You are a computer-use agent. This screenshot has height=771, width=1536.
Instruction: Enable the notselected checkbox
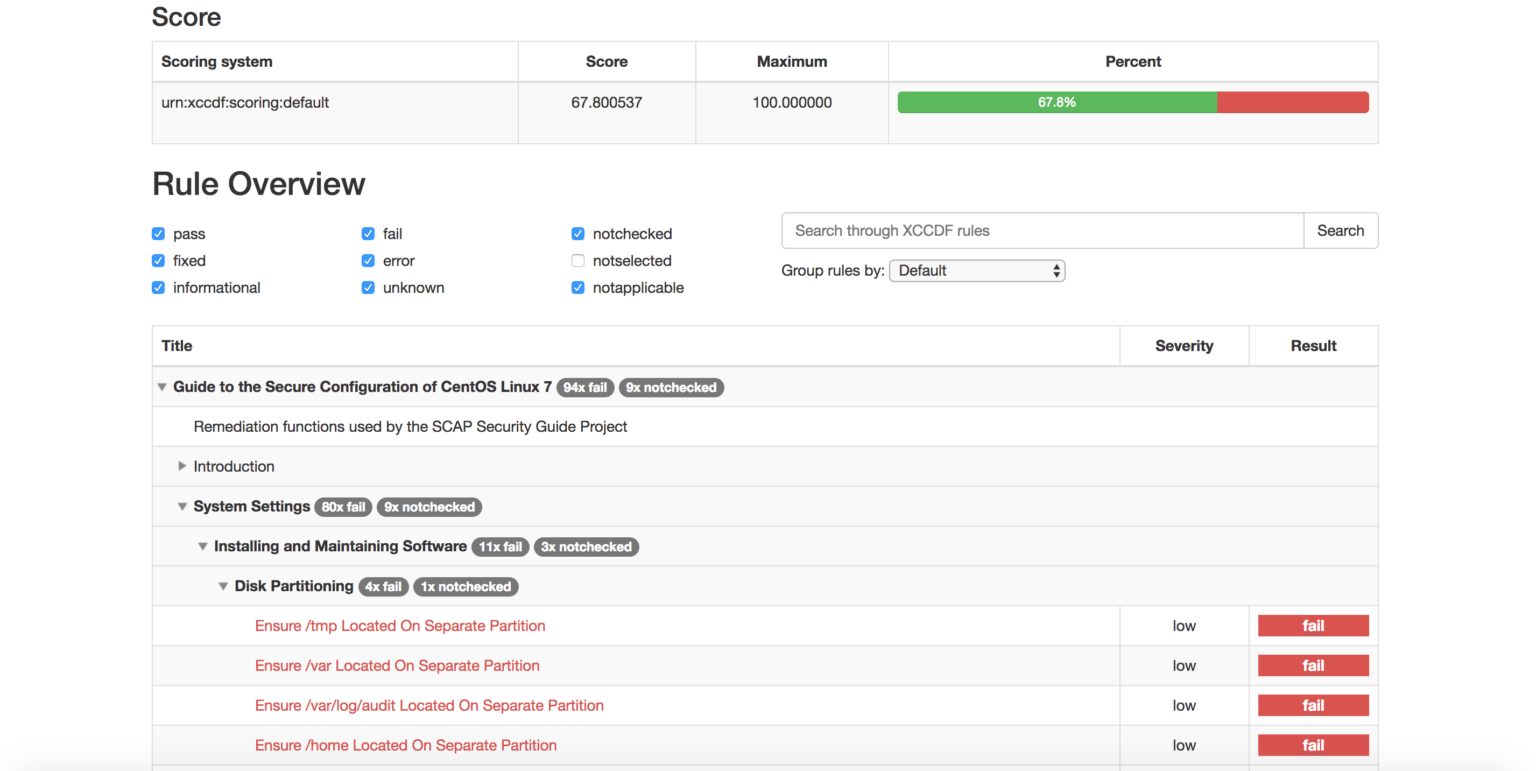pos(578,261)
